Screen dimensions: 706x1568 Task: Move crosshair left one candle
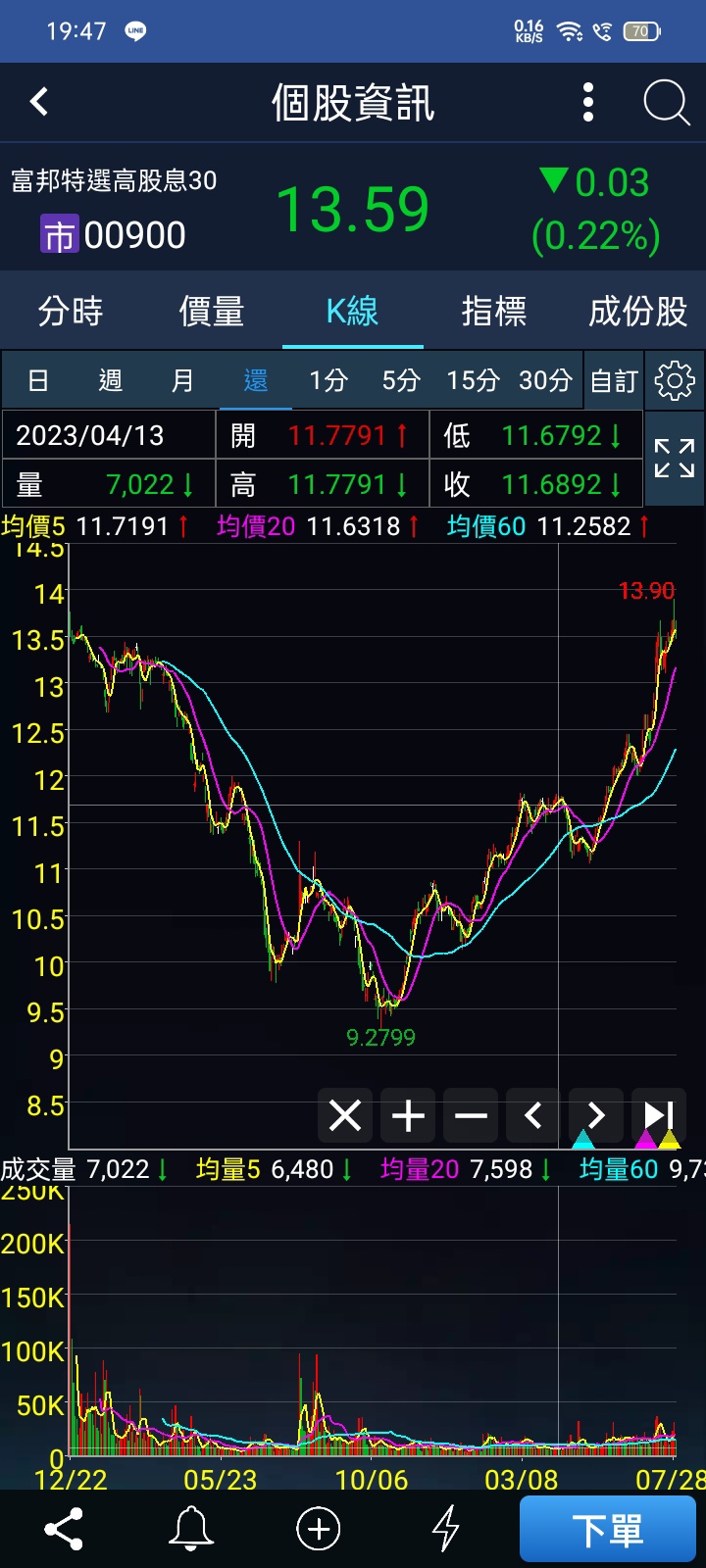(x=533, y=1115)
